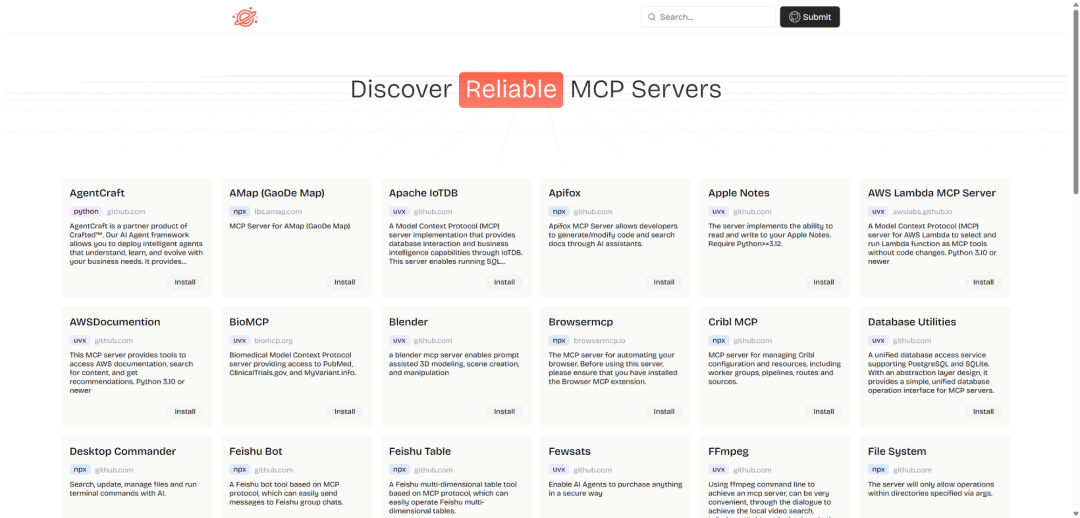The image size is (1080, 518).
Task: Click biomcp.org source on BioMCP card
Action: click(273, 340)
